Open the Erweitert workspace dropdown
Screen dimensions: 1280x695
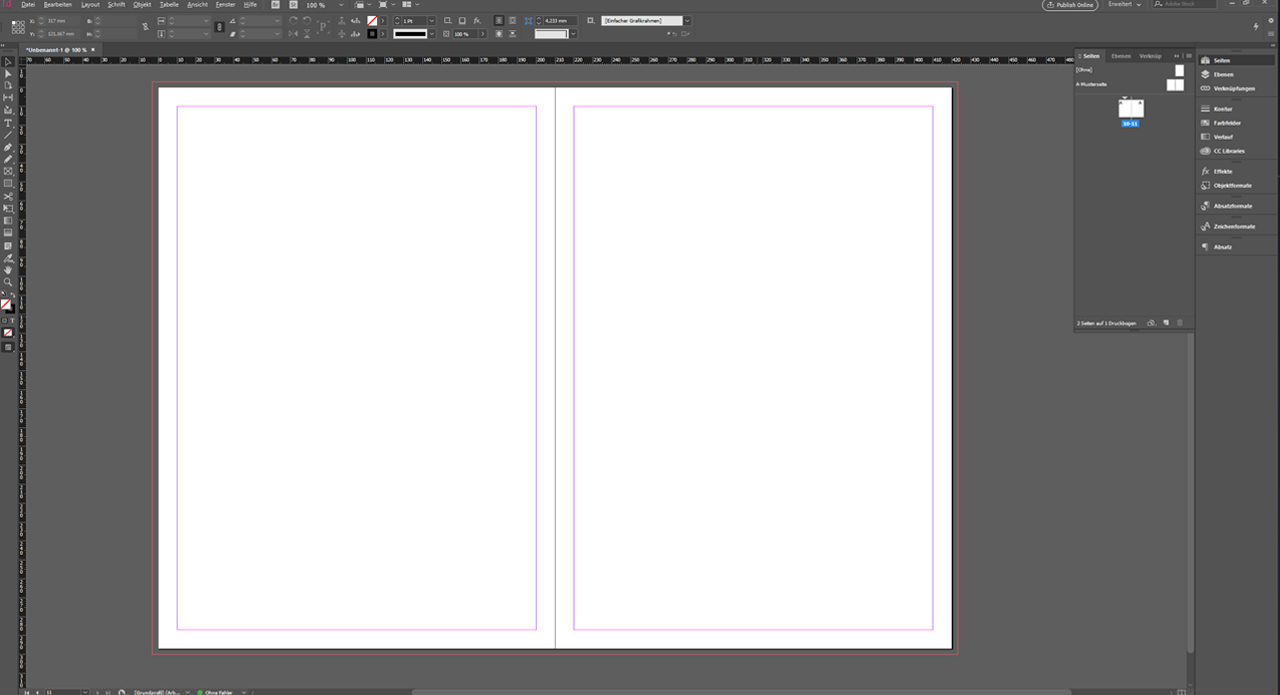pos(1124,5)
